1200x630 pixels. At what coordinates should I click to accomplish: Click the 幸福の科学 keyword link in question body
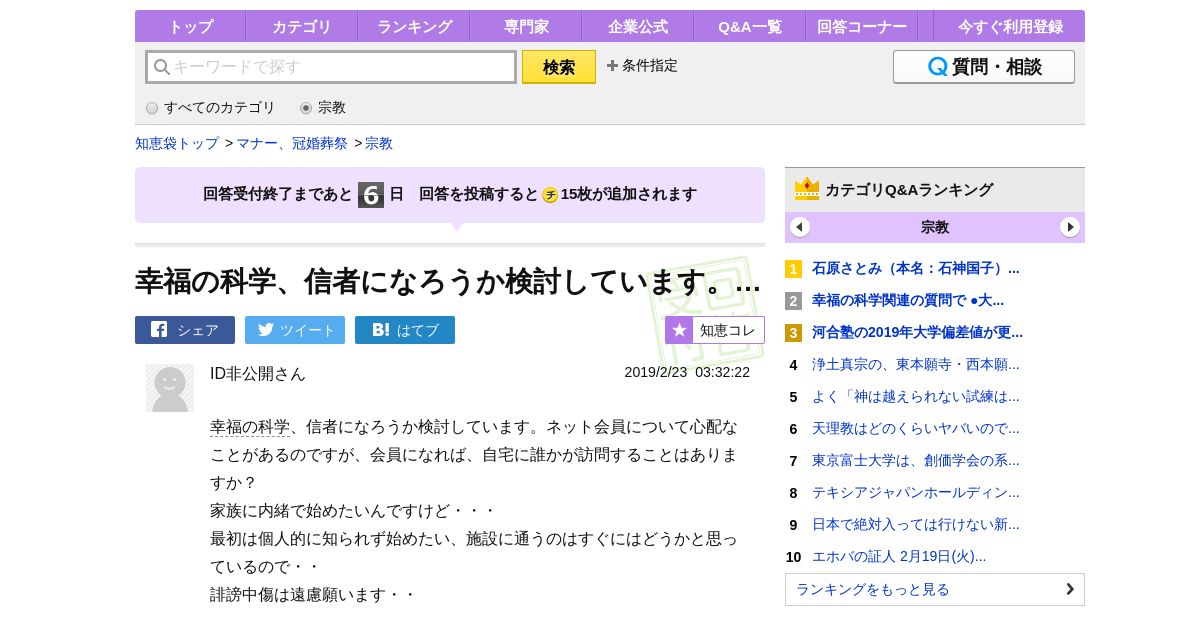click(x=250, y=427)
